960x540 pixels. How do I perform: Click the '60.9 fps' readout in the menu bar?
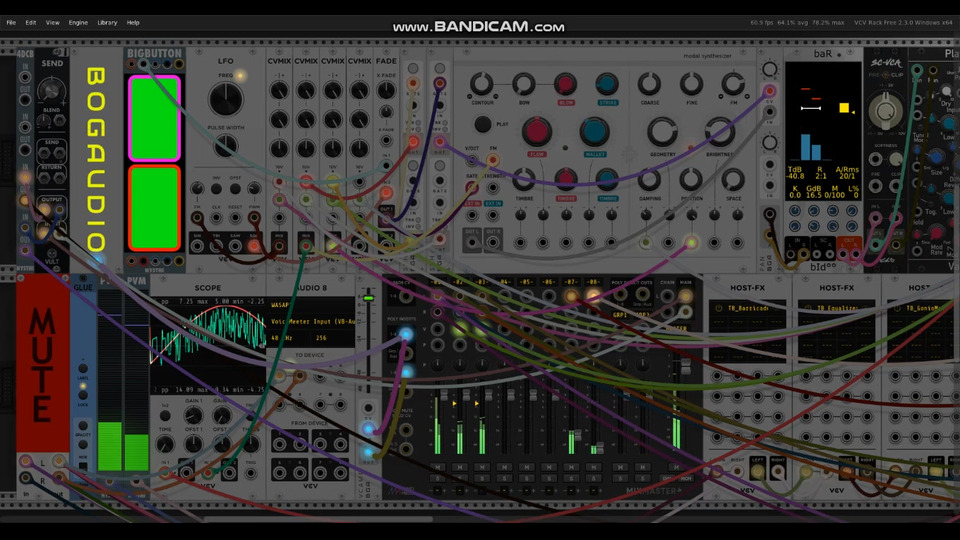pyautogui.click(x=762, y=23)
